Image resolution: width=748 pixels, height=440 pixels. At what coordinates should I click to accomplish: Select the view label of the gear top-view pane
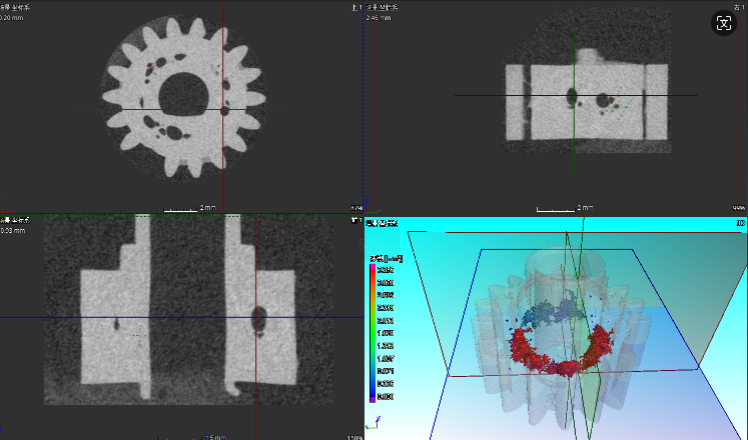(x=14, y=8)
